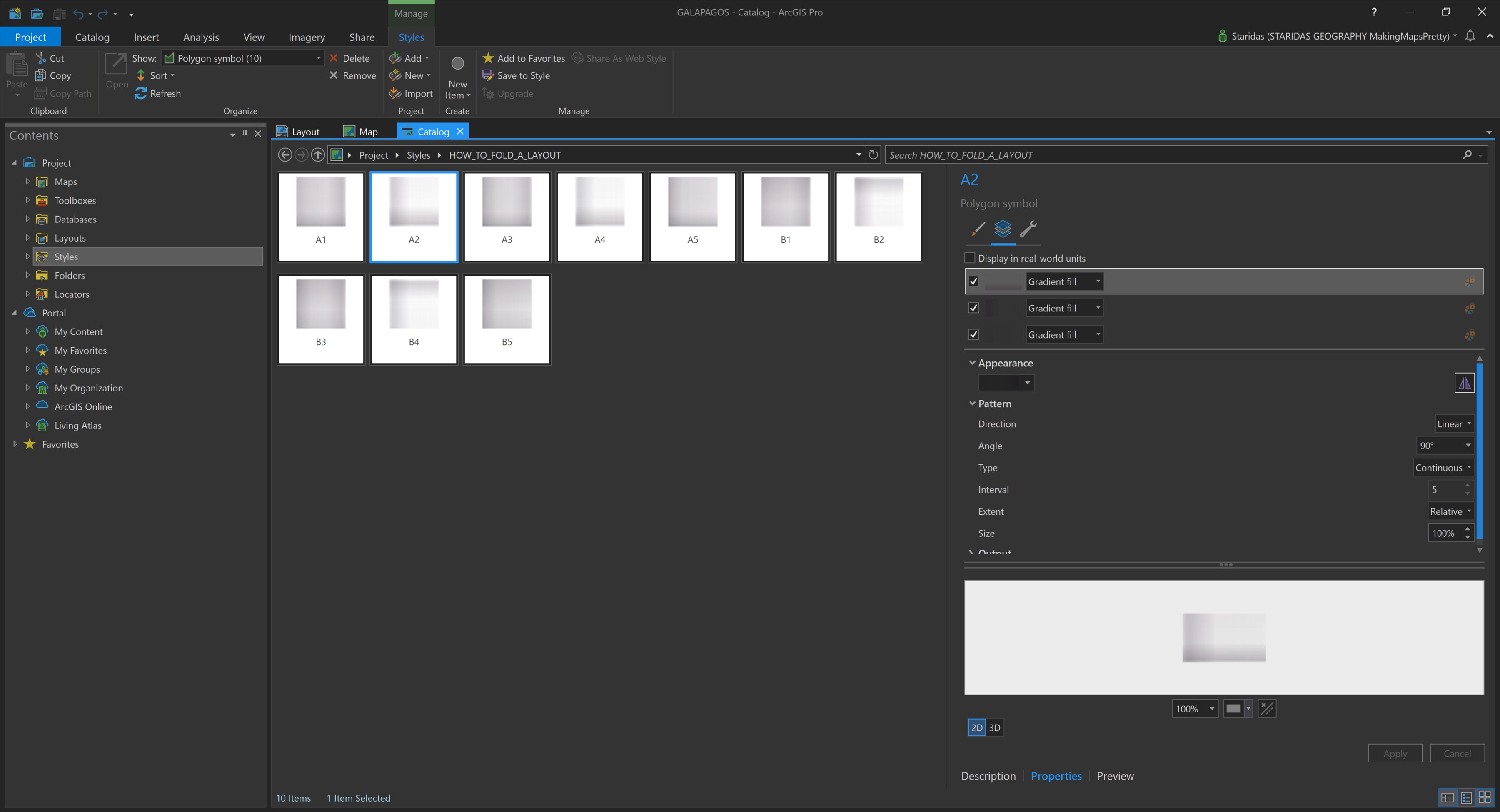Switch the preview to 3D
1500x812 pixels.
[x=995, y=727]
